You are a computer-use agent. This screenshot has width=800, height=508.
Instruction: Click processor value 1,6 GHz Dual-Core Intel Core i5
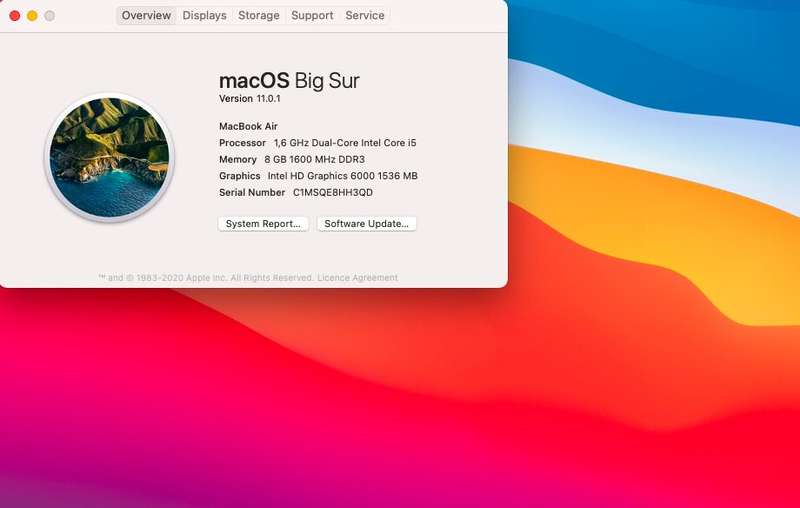pyautogui.click(x=345, y=143)
